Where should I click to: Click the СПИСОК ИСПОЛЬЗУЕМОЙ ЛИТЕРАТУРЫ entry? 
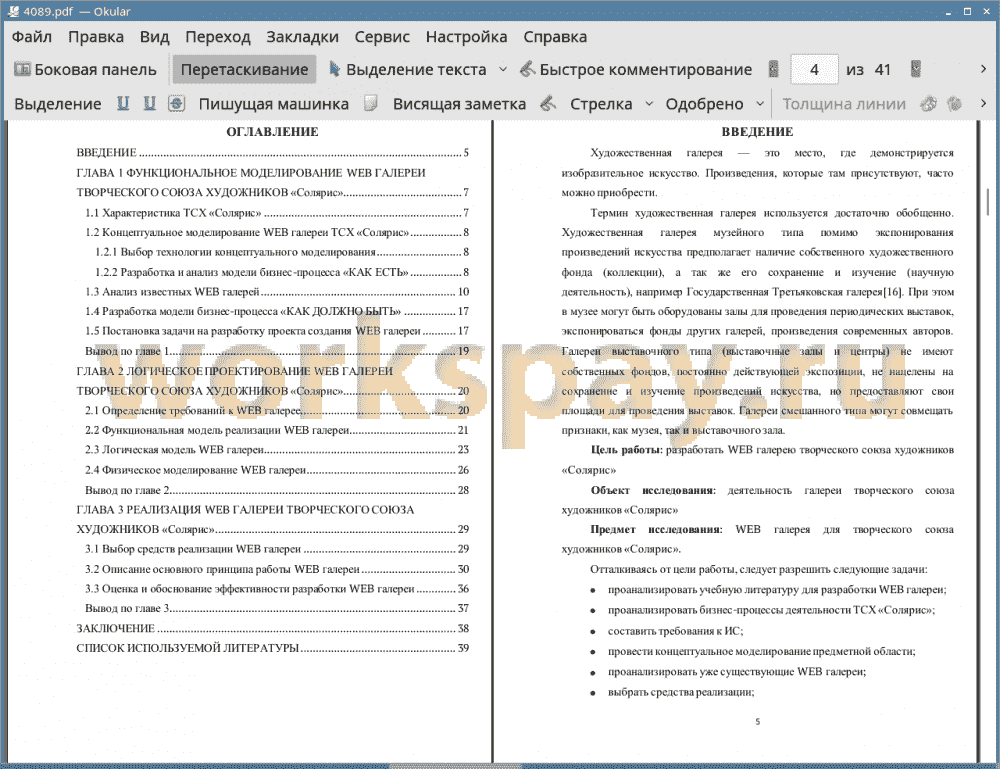[272, 648]
